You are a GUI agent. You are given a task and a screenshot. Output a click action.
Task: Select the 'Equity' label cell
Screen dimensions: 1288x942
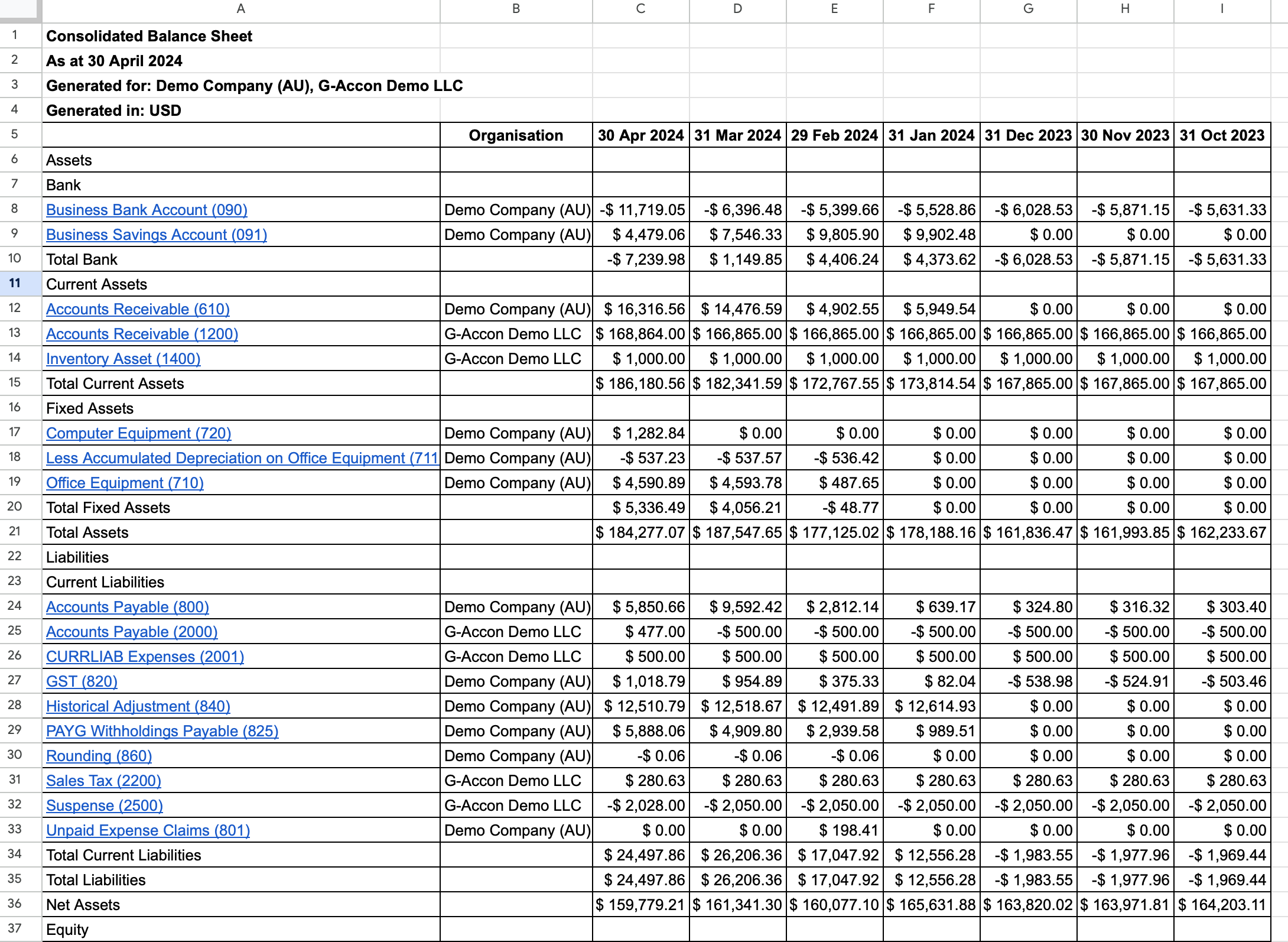pyautogui.click(x=241, y=930)
